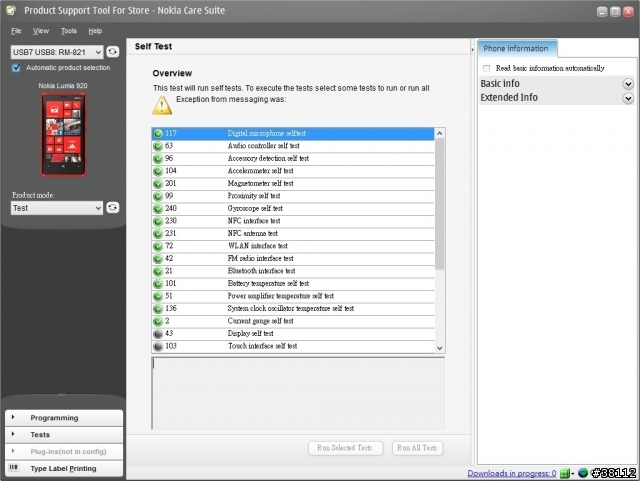The height and width of the screenshot is (481, 640).
Task: Click the test list vertical scrollbar thumb
Action: [x=440, y=204]
